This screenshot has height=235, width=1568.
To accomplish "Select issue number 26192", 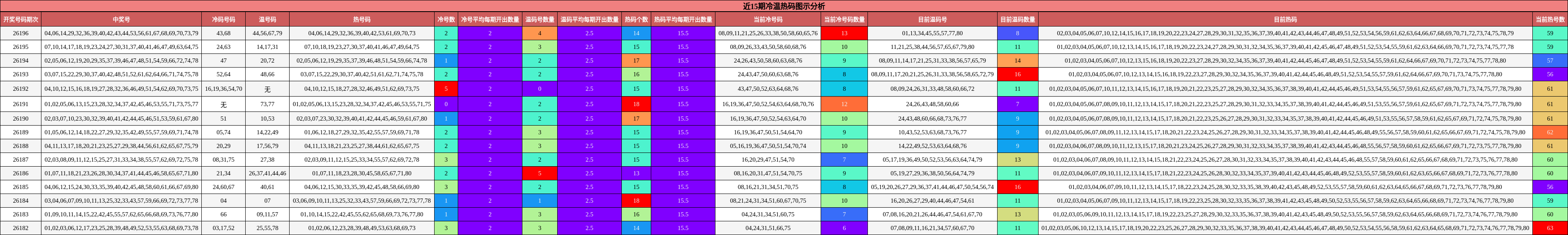I will (x=21, y=89).
